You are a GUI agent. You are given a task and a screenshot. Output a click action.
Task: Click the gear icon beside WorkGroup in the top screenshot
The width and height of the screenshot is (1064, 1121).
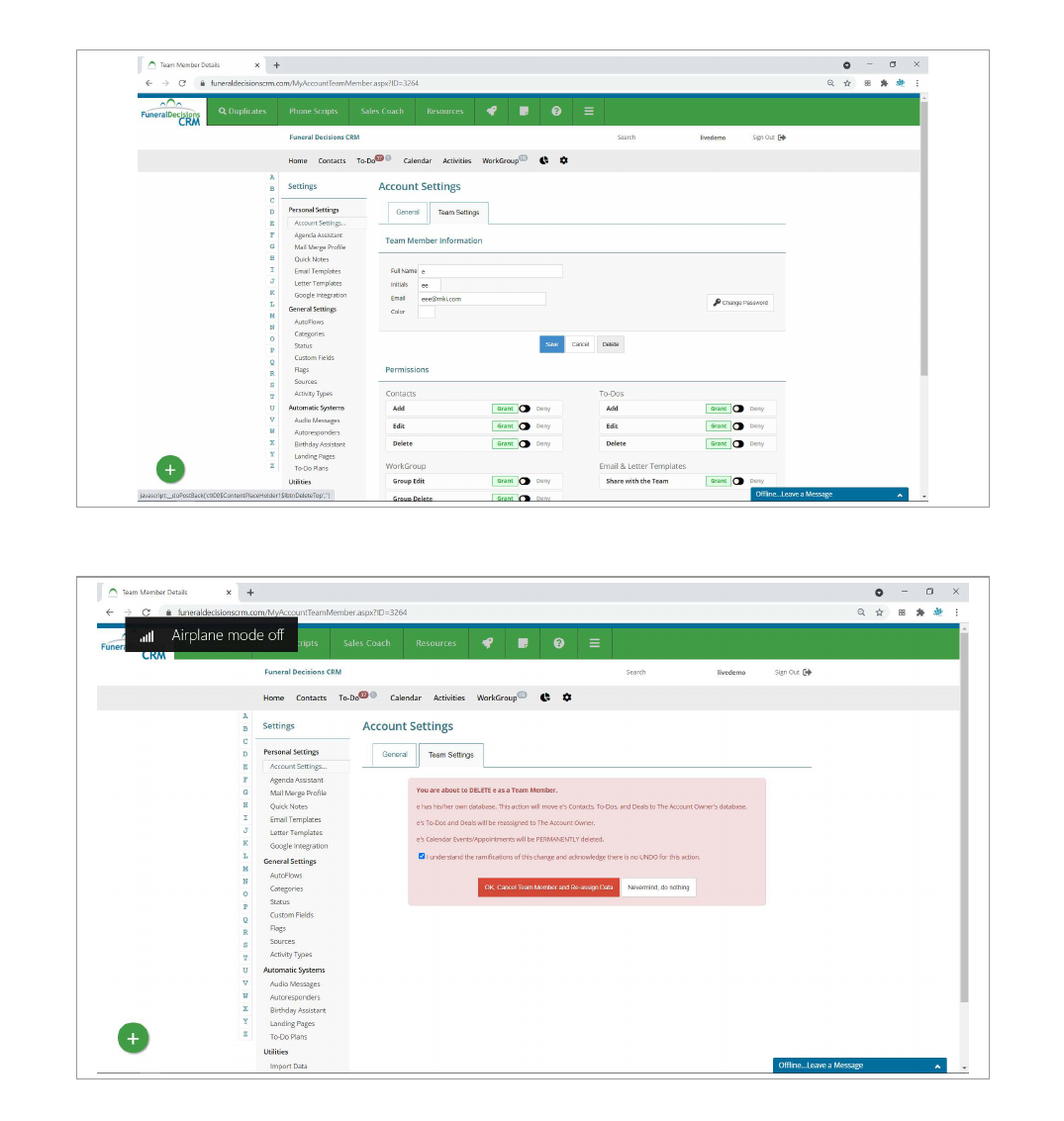click(564, 160)
